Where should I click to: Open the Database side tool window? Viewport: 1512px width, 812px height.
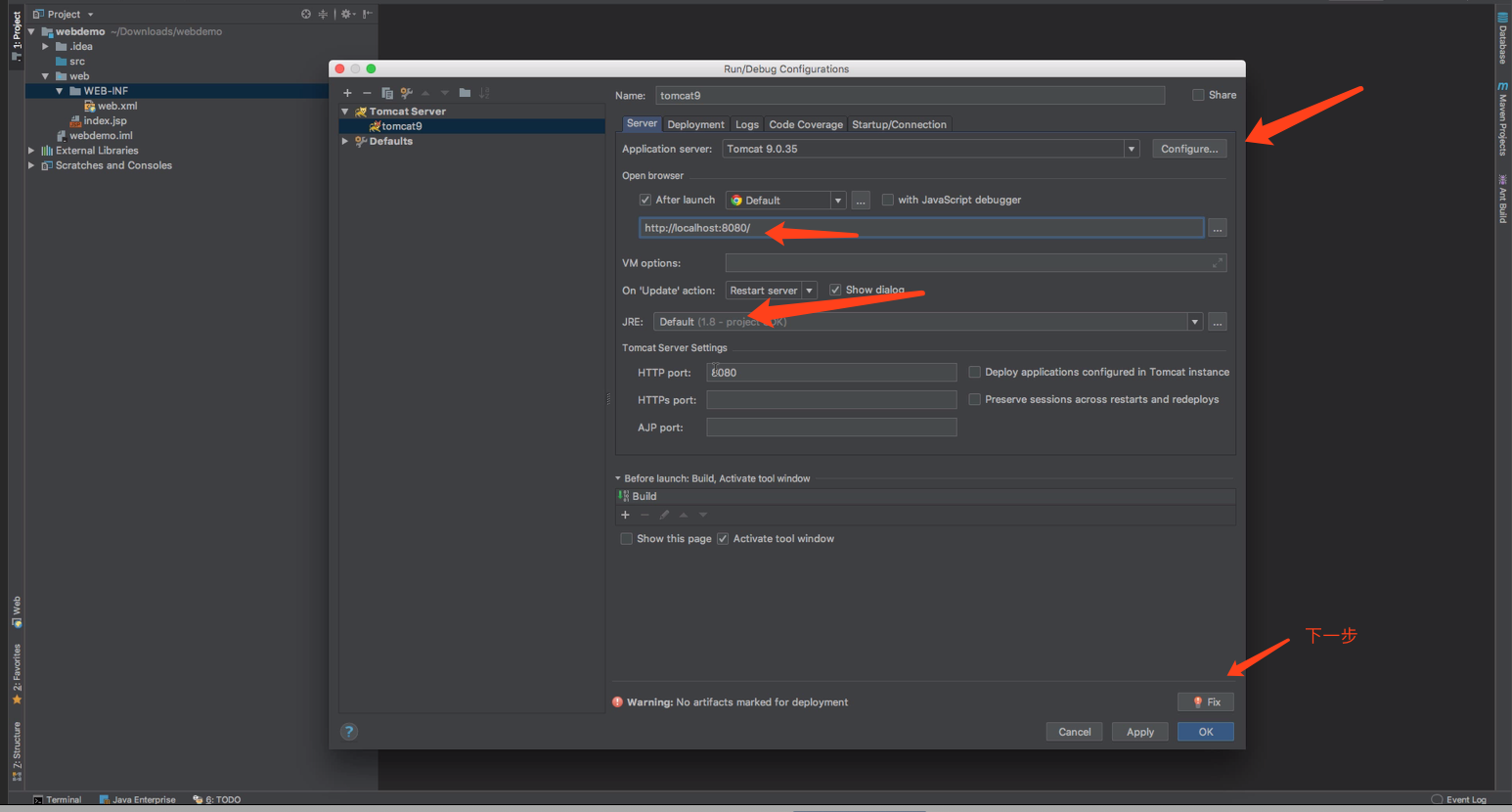click(x=1503, y=37)
